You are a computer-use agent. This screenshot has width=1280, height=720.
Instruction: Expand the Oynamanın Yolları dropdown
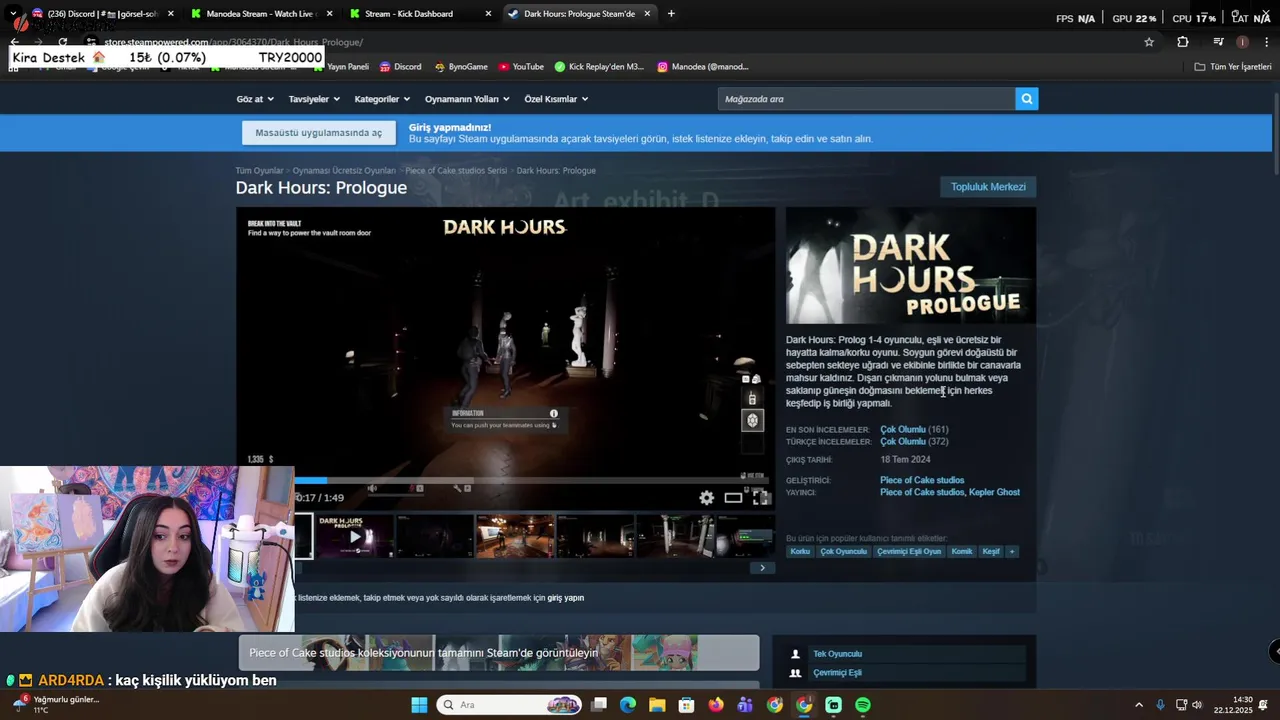click(467, 99)
